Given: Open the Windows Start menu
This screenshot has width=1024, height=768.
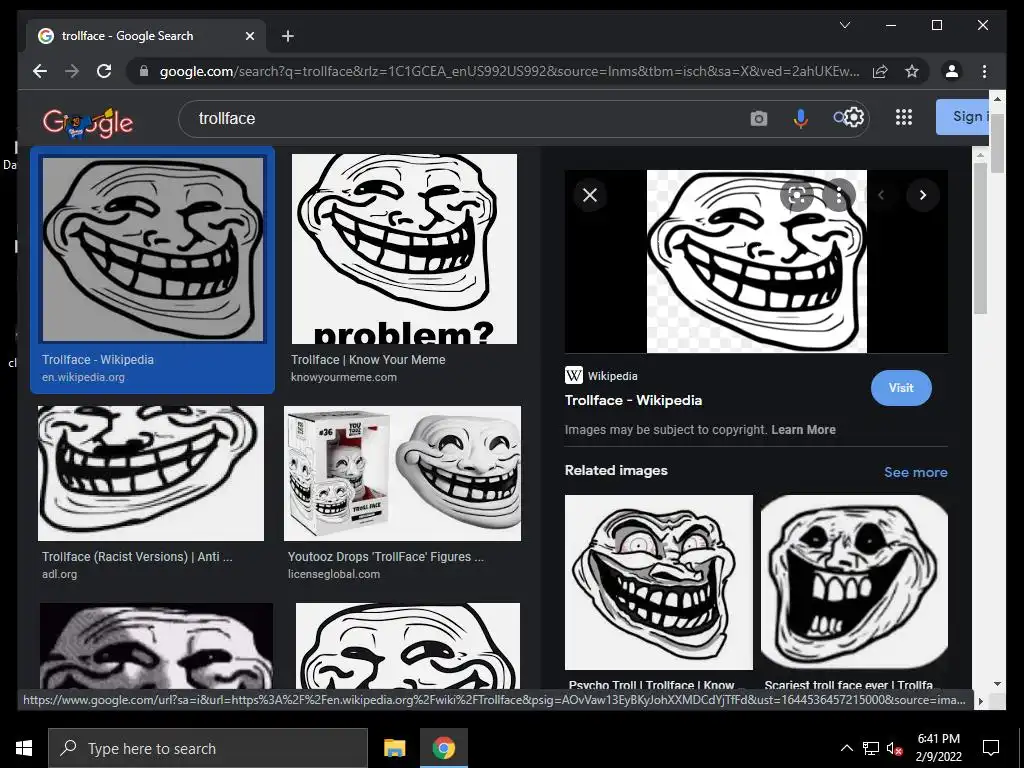Looking at the screenshot, I should (24, 748).
